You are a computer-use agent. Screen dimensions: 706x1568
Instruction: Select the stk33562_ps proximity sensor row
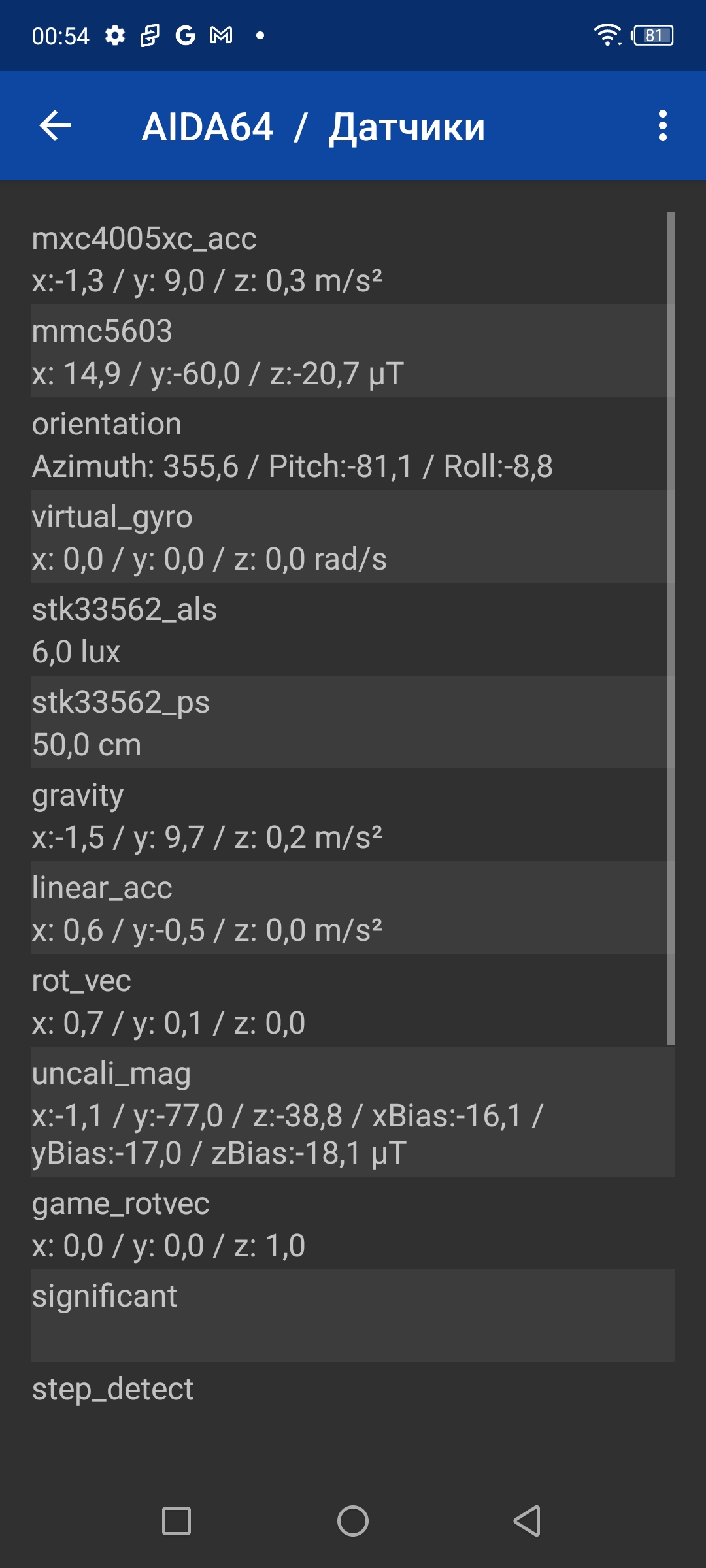(x=346, y=723)
